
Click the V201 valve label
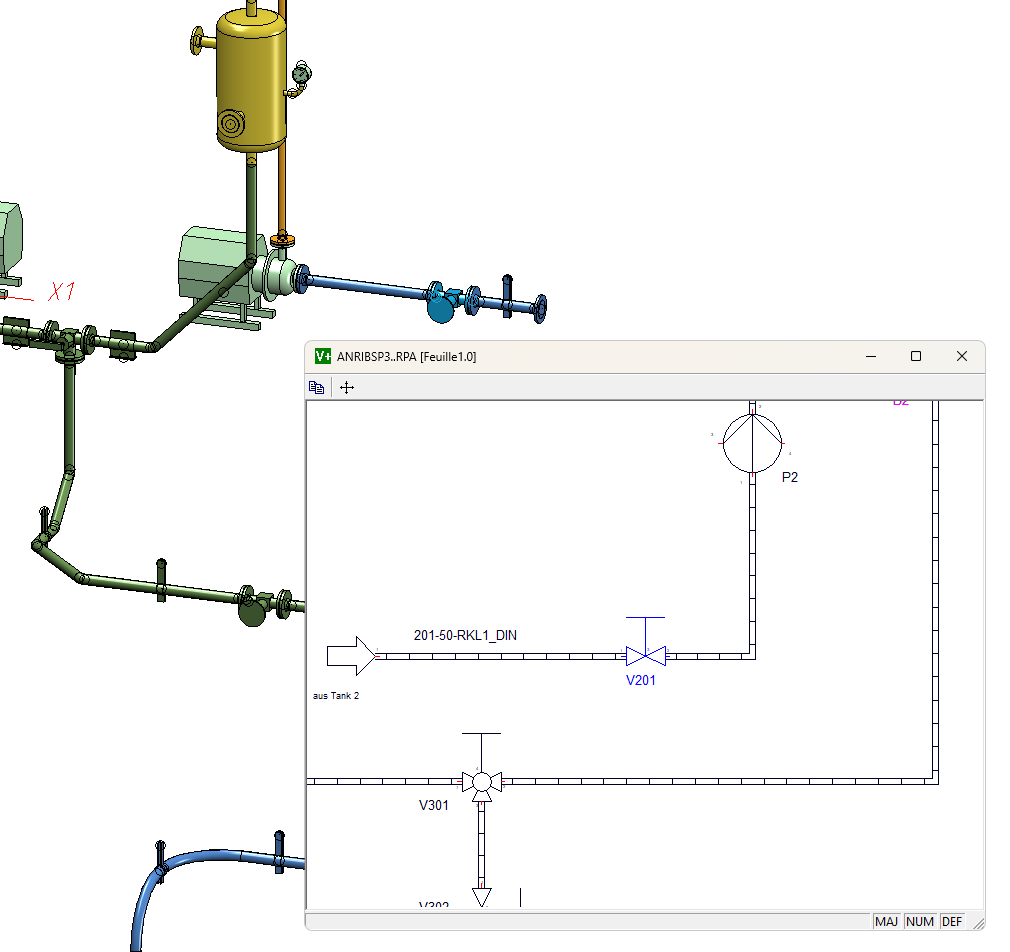641,680
